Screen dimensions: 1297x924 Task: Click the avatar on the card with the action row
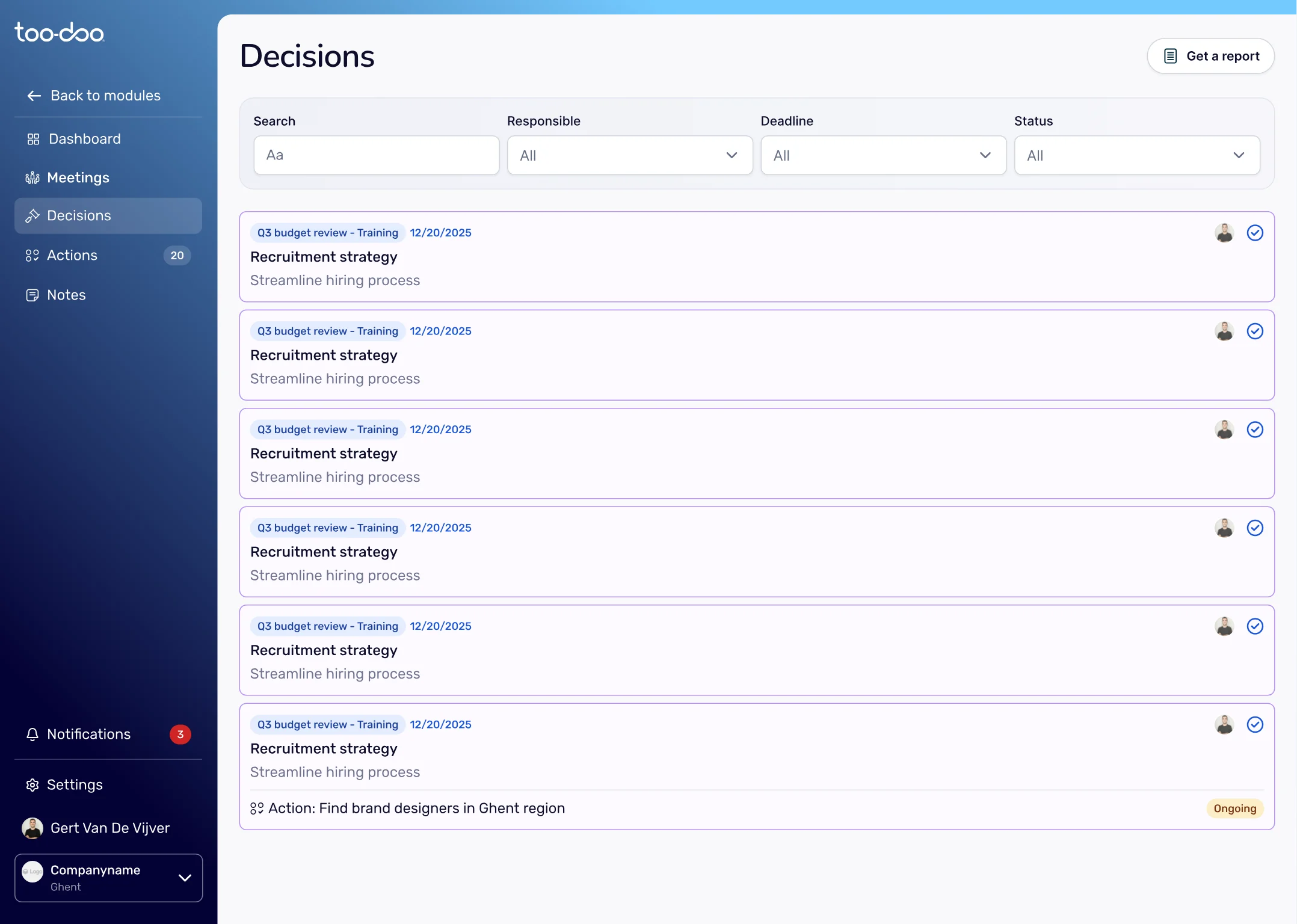point(1224,725)
